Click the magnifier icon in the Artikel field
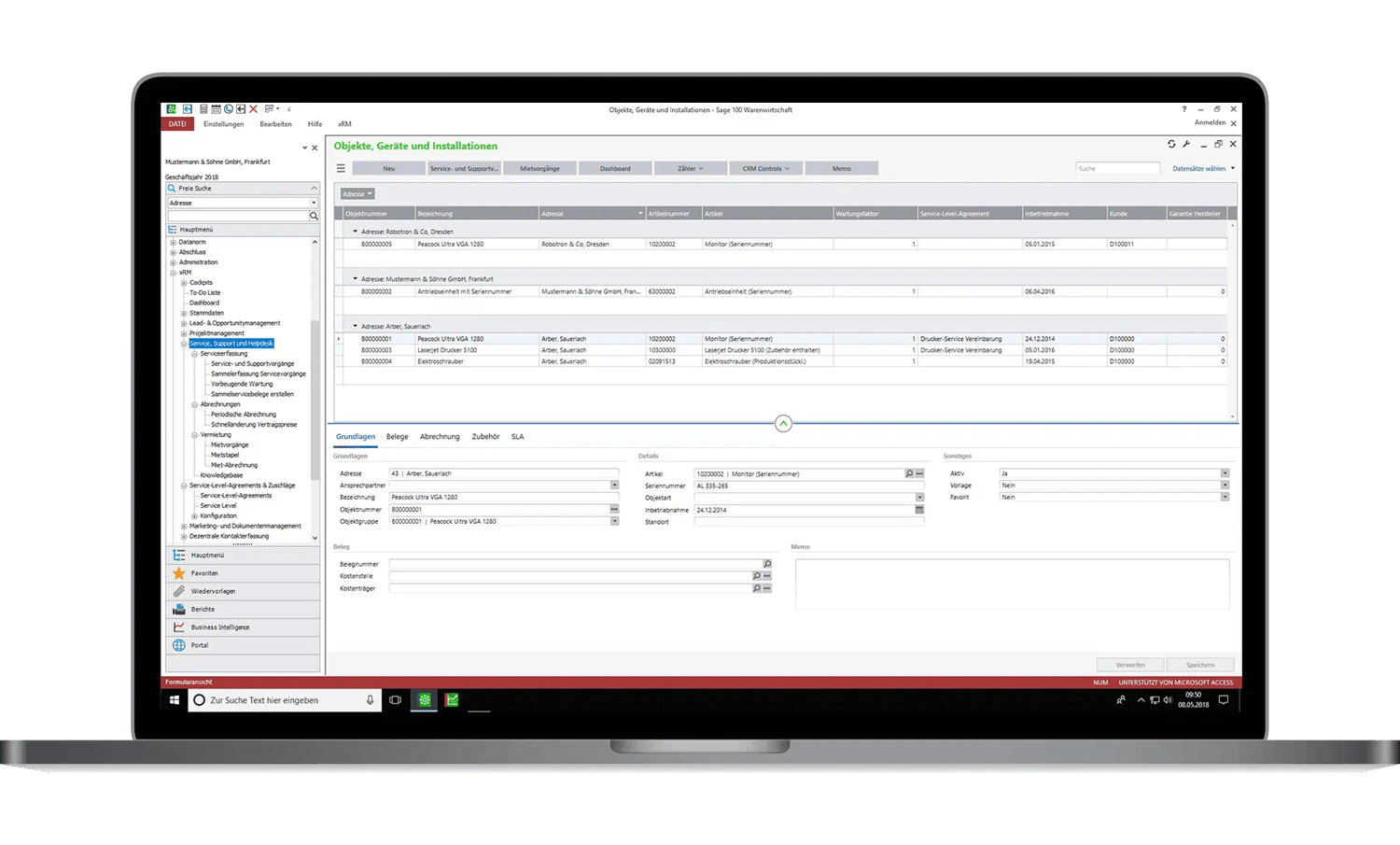Screen dimensions: 1400x845 (909, 474)
